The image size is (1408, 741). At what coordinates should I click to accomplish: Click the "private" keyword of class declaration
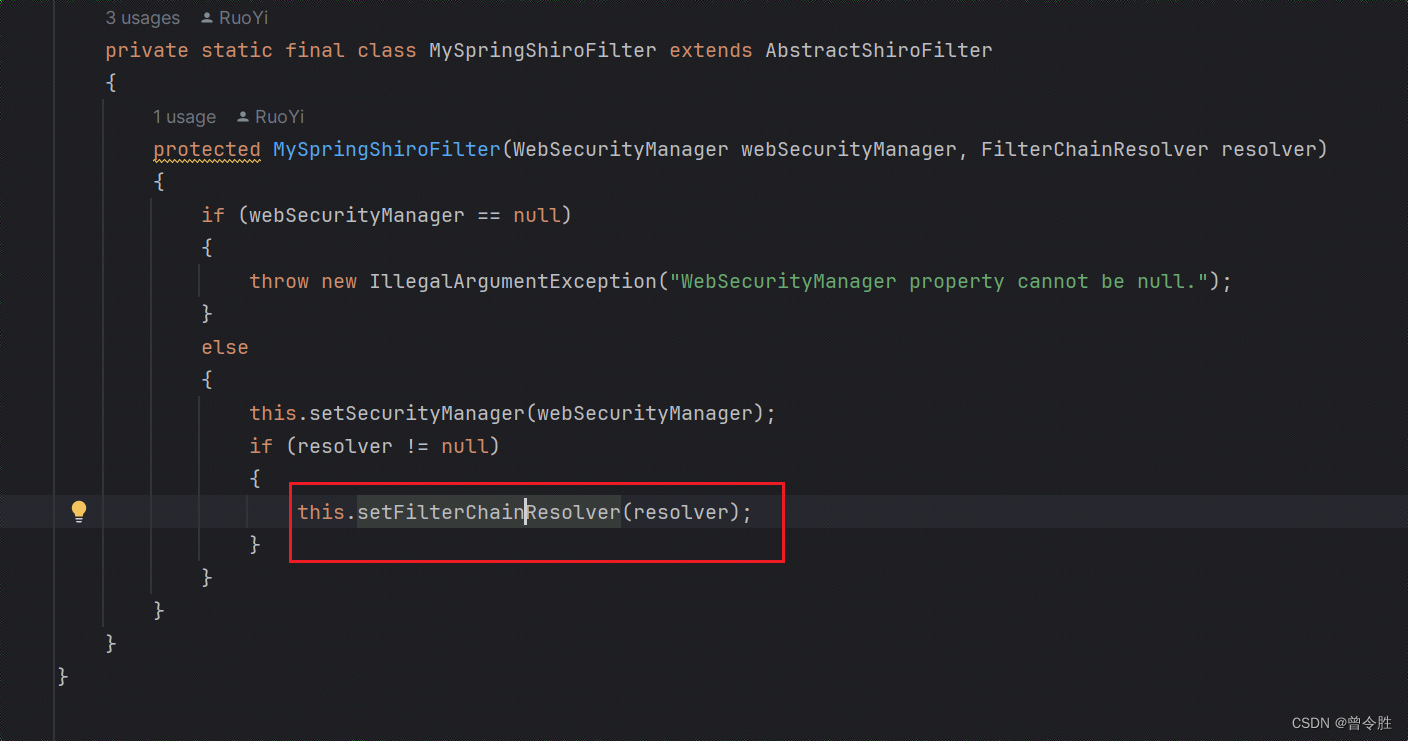coord(147,50)
